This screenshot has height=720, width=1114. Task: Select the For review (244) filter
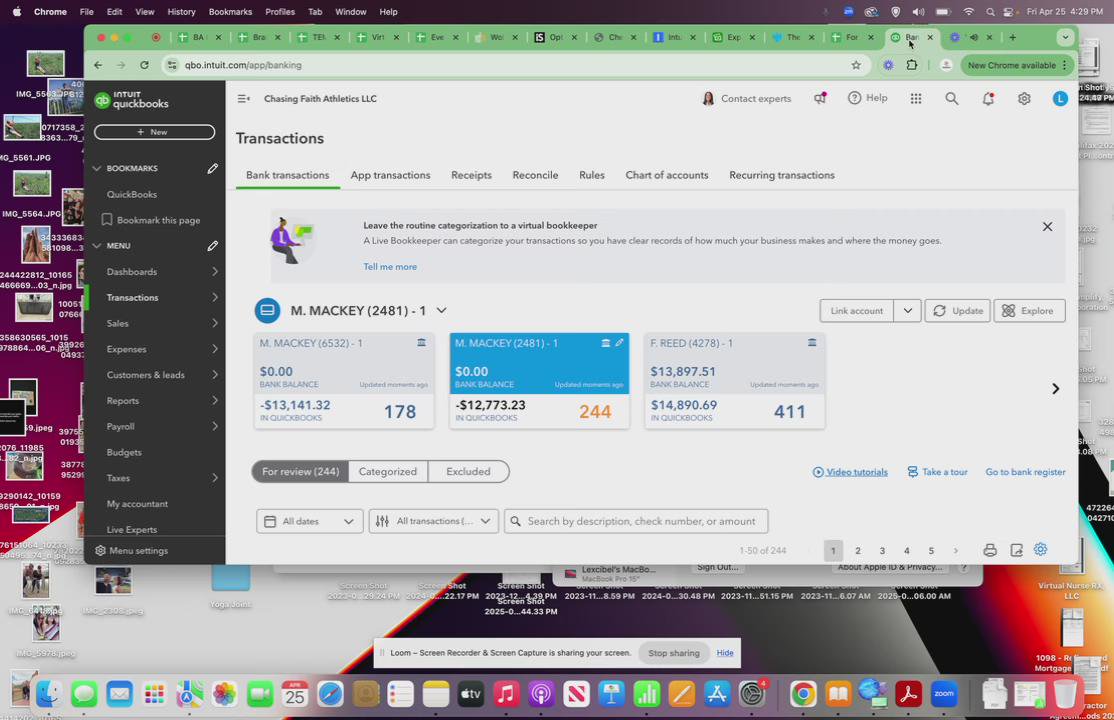[301, 472]
